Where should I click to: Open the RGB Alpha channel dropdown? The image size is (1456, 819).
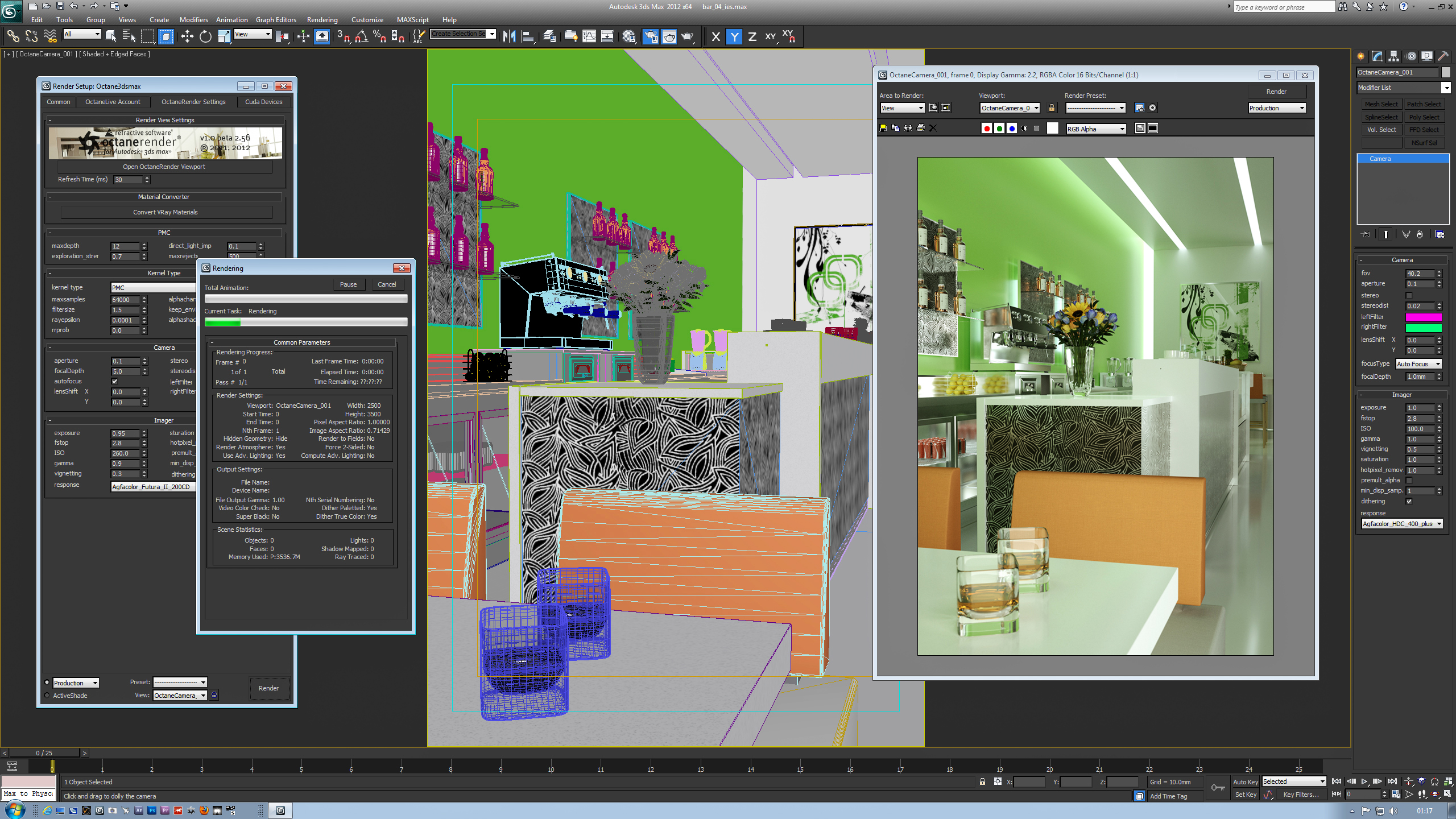tap(1096, 129)
